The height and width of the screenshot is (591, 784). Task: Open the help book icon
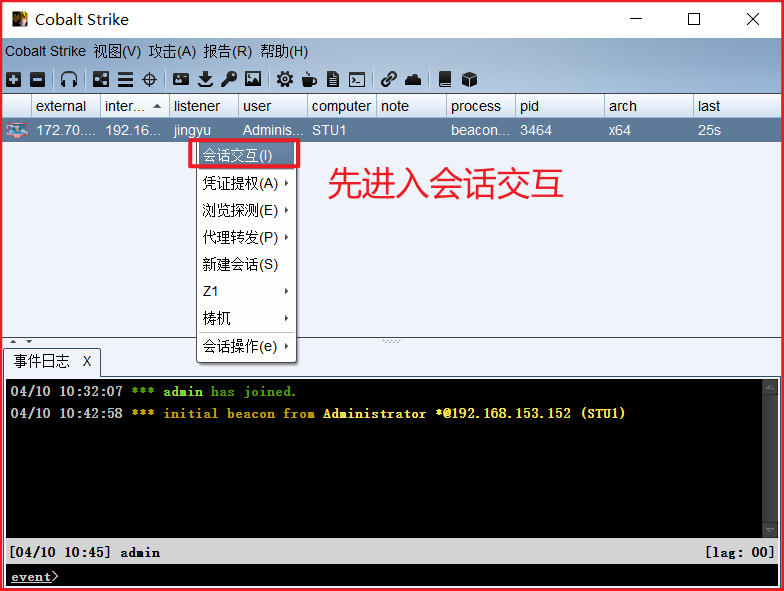coord(444,79)
